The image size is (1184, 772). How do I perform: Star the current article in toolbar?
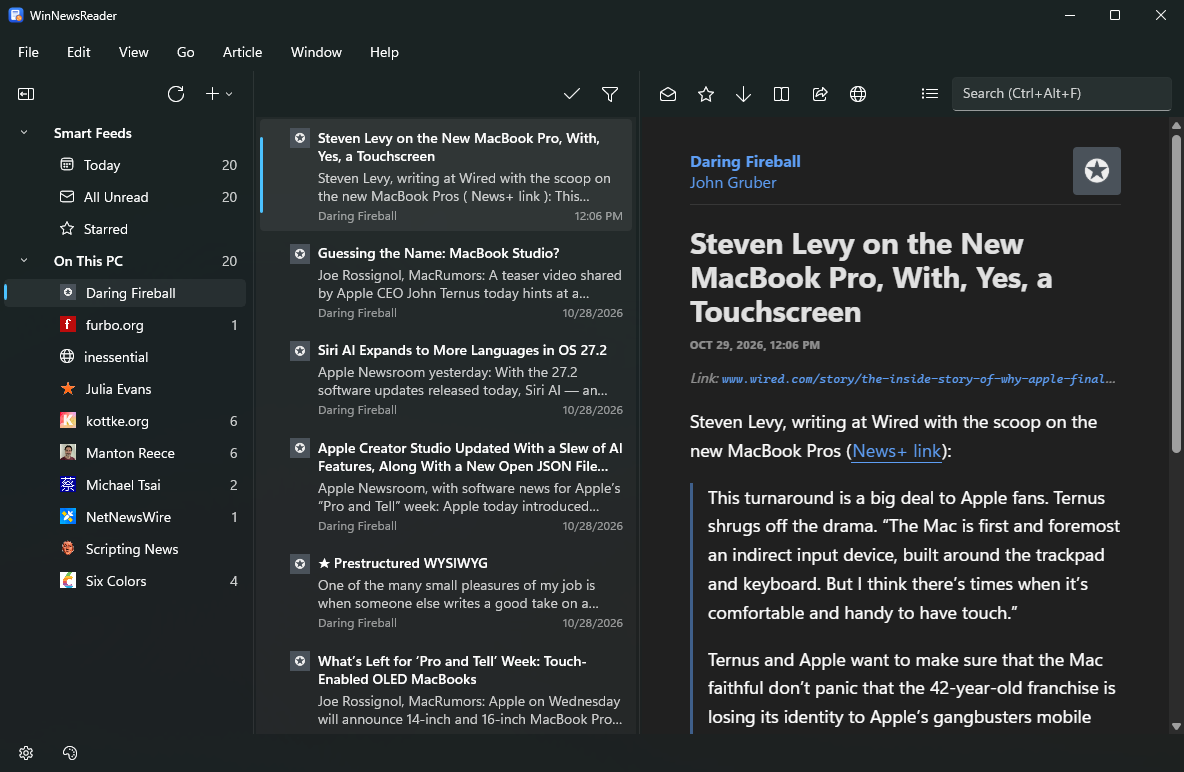coord(705,94)
